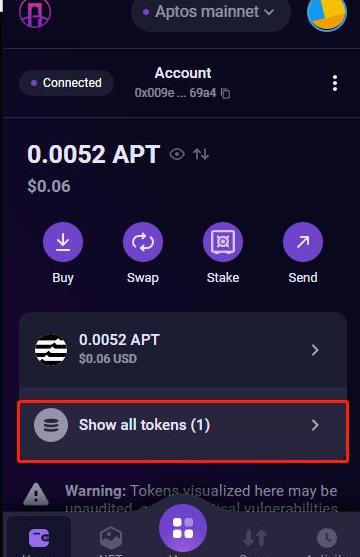This screenshot has width=360, height=557.
Task: Click the APT token logo thumbnail
Action: click(51, 350)
